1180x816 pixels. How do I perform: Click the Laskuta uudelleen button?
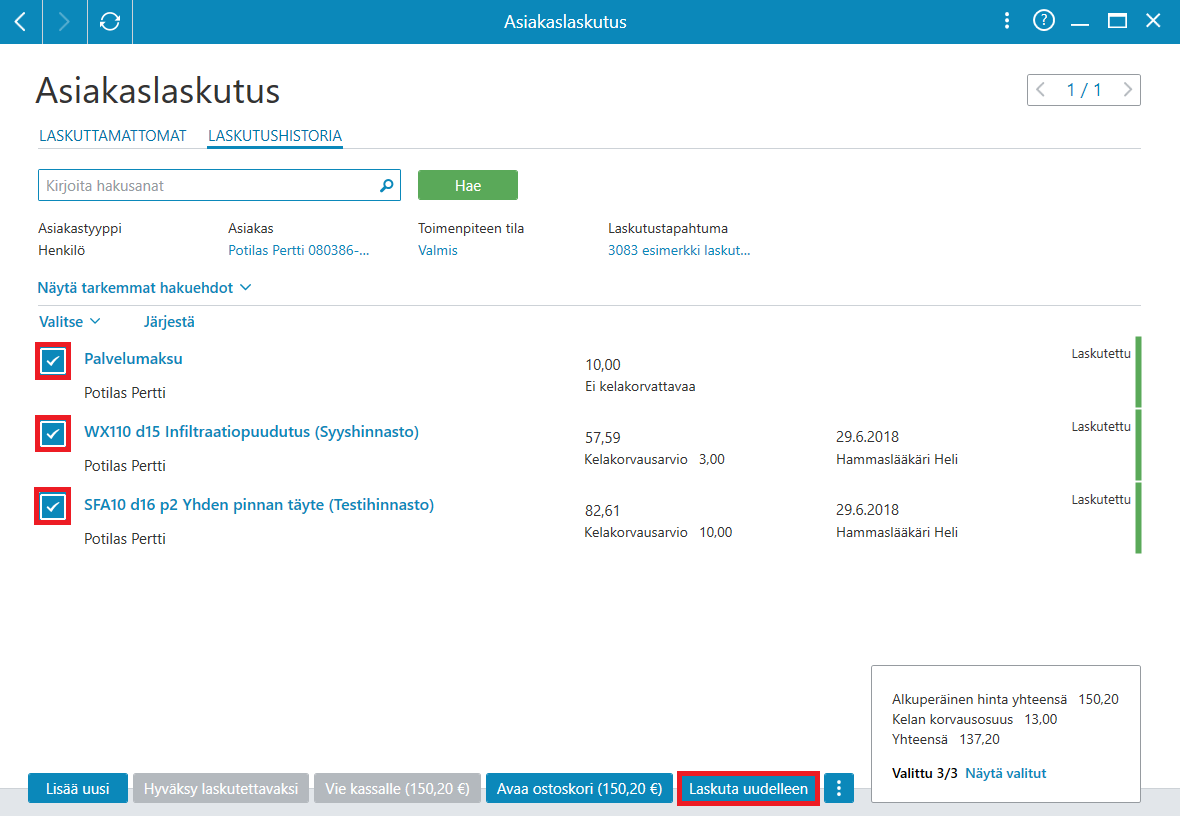[x=748, y=788]
